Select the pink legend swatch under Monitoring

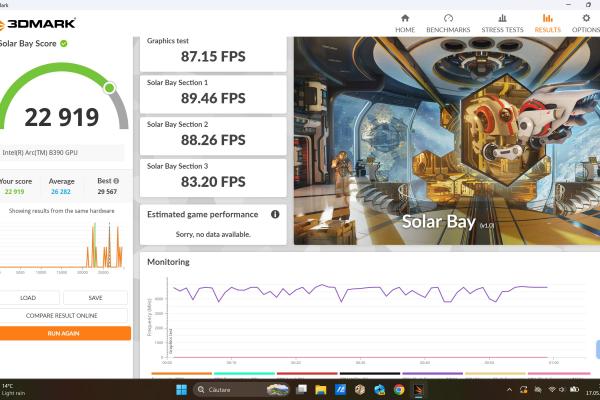coord(559,374)
